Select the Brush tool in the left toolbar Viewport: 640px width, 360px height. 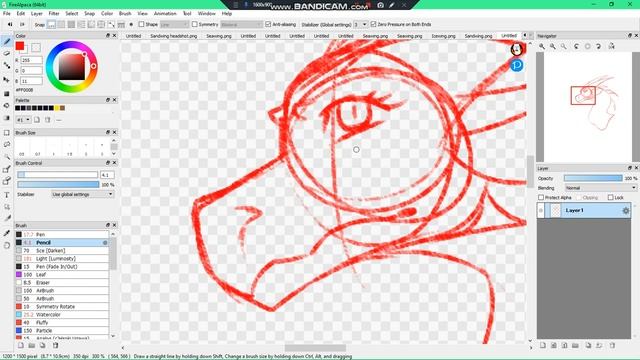click(x=7, y=41)
